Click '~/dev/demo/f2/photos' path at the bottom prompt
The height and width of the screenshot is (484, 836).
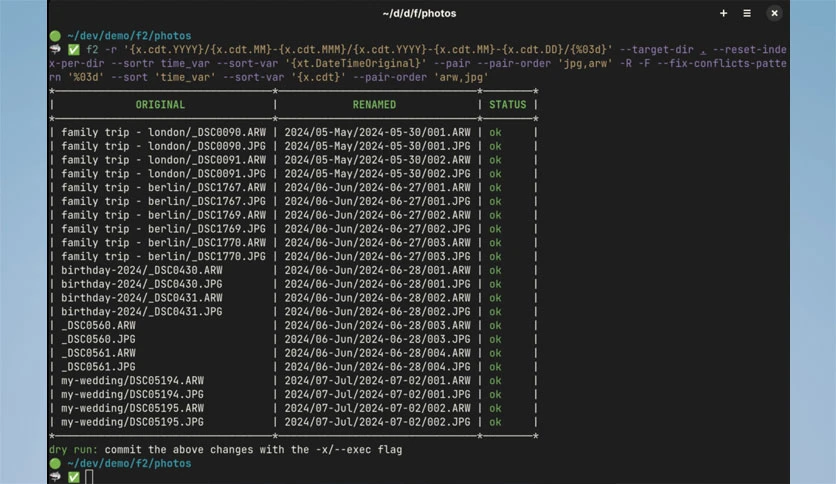(x=129, y=463)
